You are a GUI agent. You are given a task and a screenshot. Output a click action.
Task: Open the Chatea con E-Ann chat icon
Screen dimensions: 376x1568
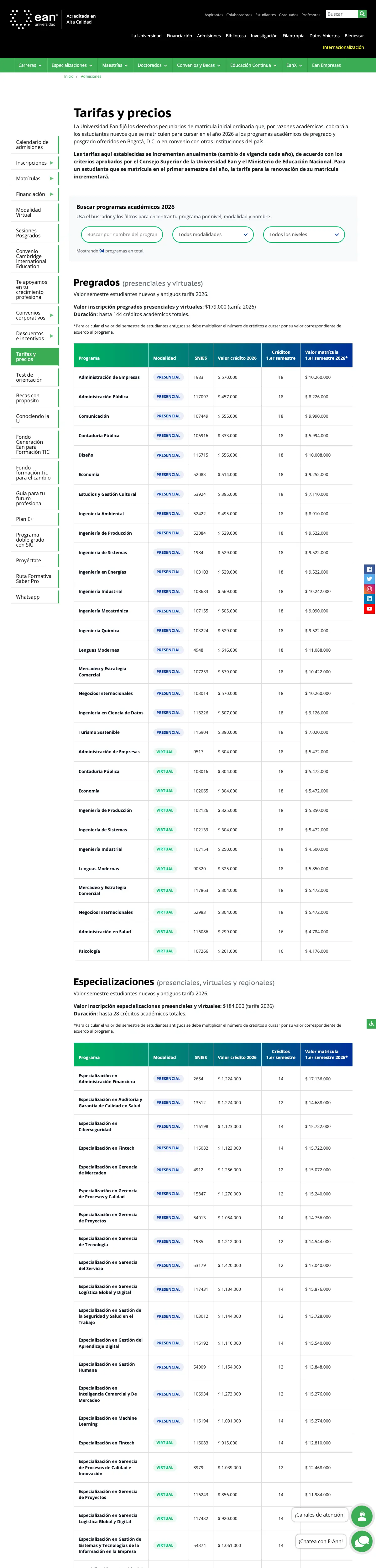[361, 1541]
